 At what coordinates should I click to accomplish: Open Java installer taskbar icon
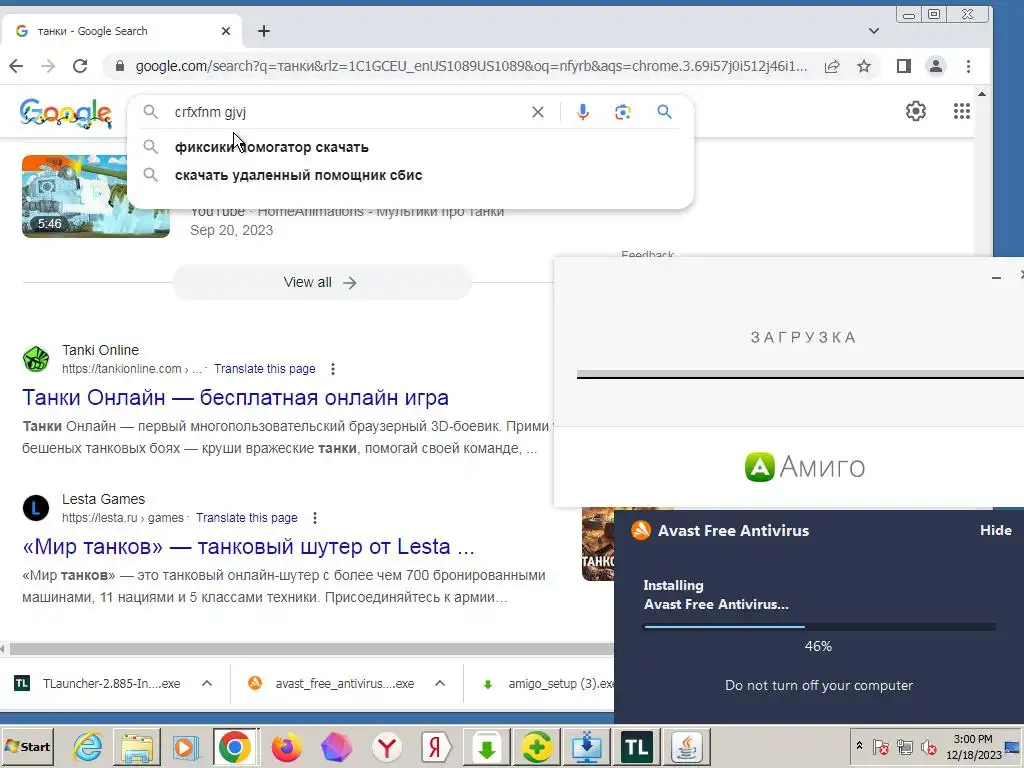tap(686, 746)
